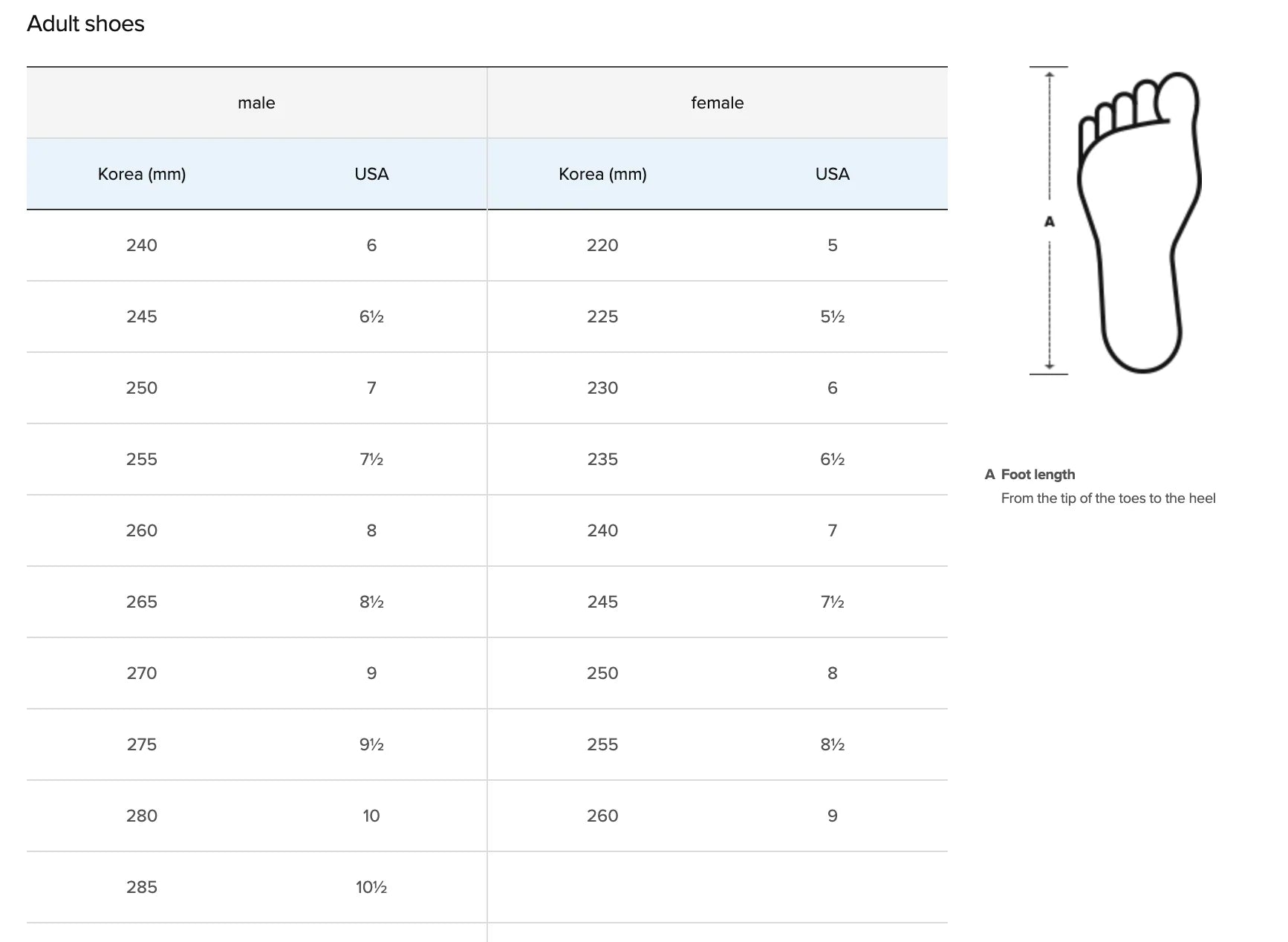Screen dimensions: 1288x942
Task: Select the female 220 Korea size cell
Action: pos(602,245)
